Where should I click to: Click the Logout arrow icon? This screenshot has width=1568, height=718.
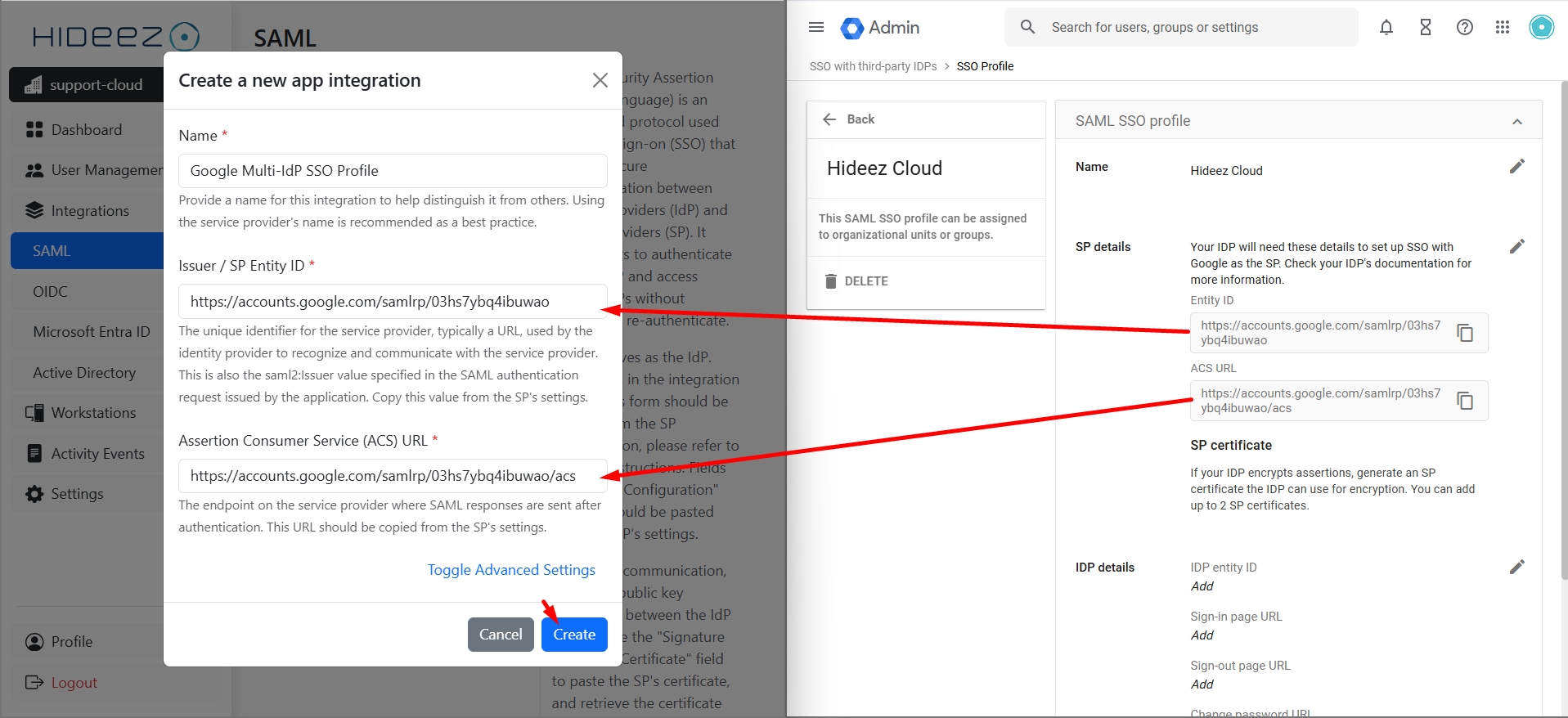click(x=34, y=683)
